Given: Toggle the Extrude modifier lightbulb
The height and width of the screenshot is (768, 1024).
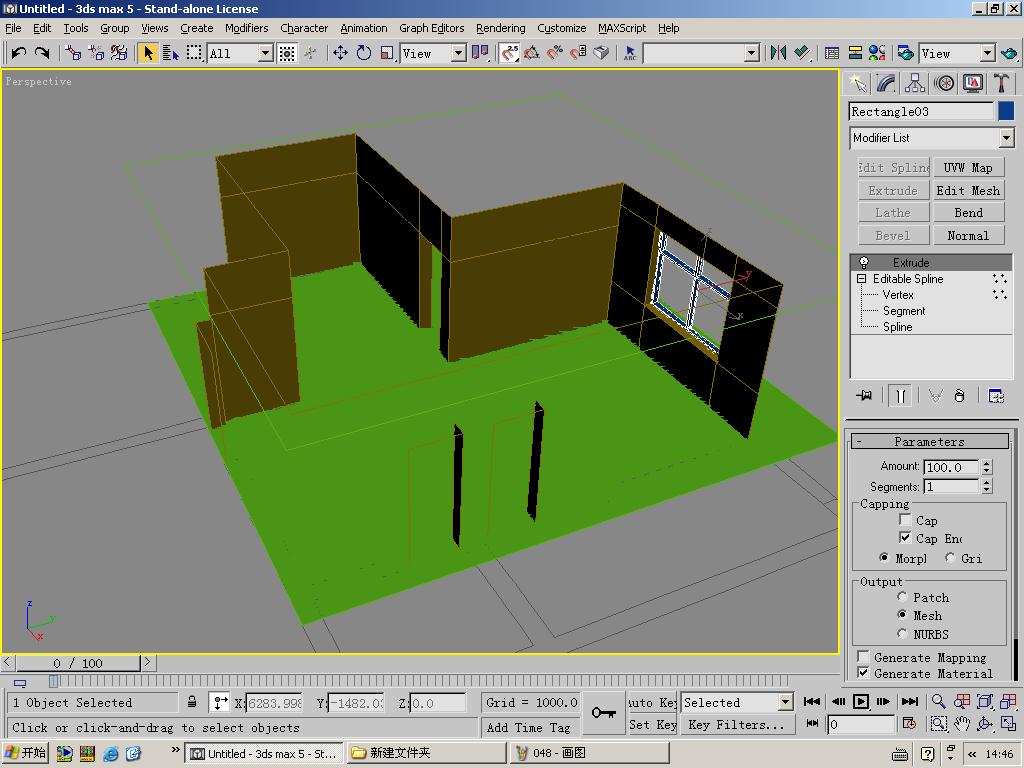Looking at the screenshot, I should pos(863,263).
